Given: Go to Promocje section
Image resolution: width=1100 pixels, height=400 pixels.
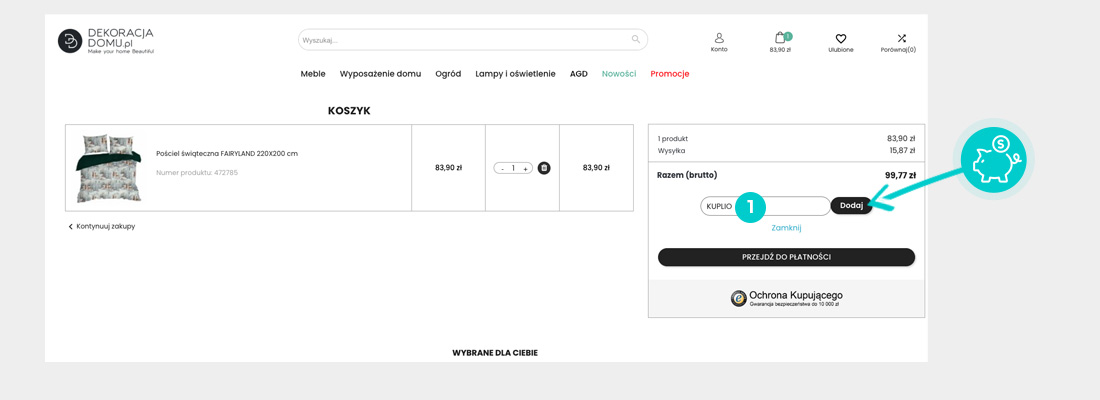Looking at the screenshot, I should [669, 74].
